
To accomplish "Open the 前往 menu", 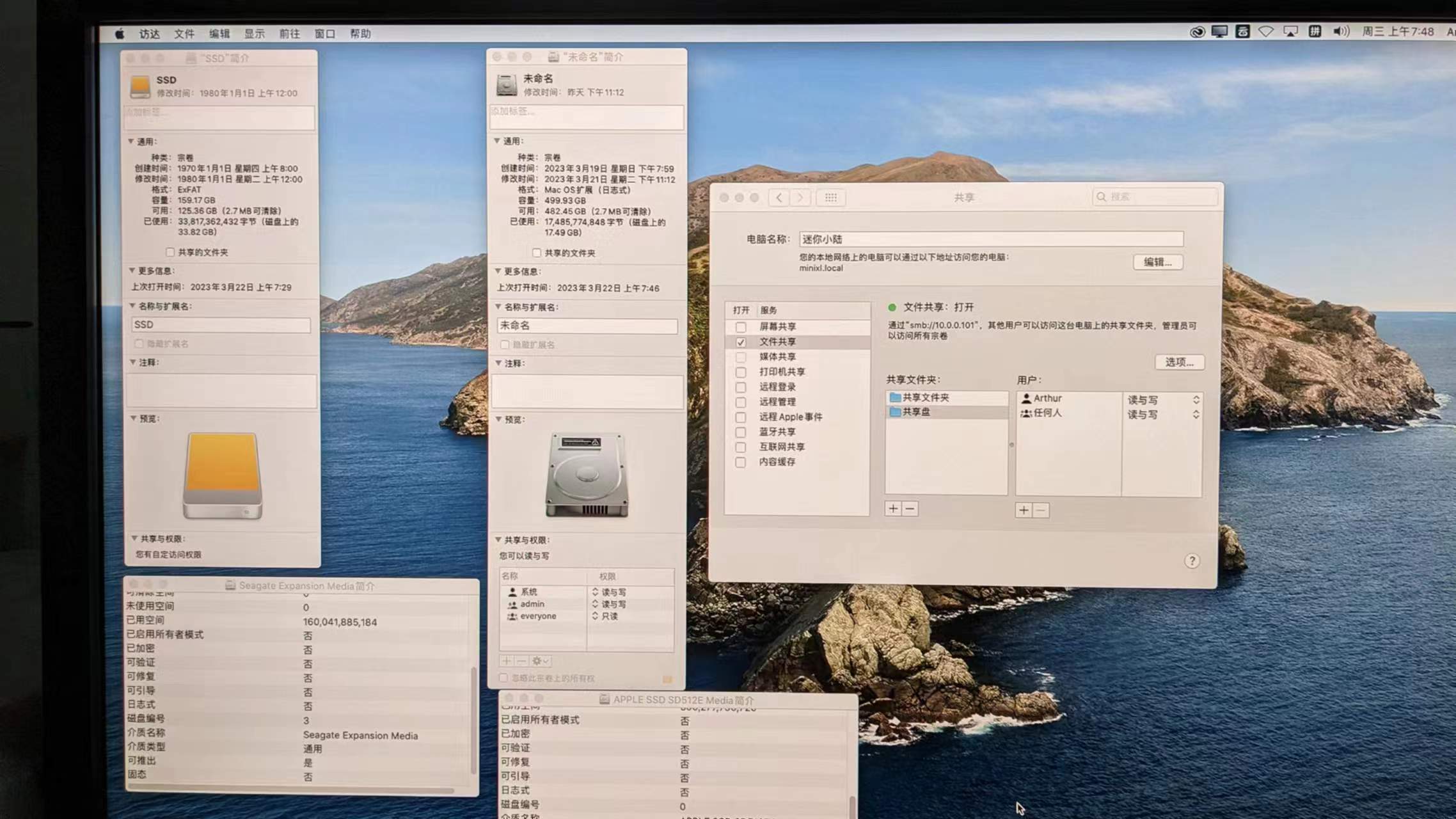I will pos(289,34).
